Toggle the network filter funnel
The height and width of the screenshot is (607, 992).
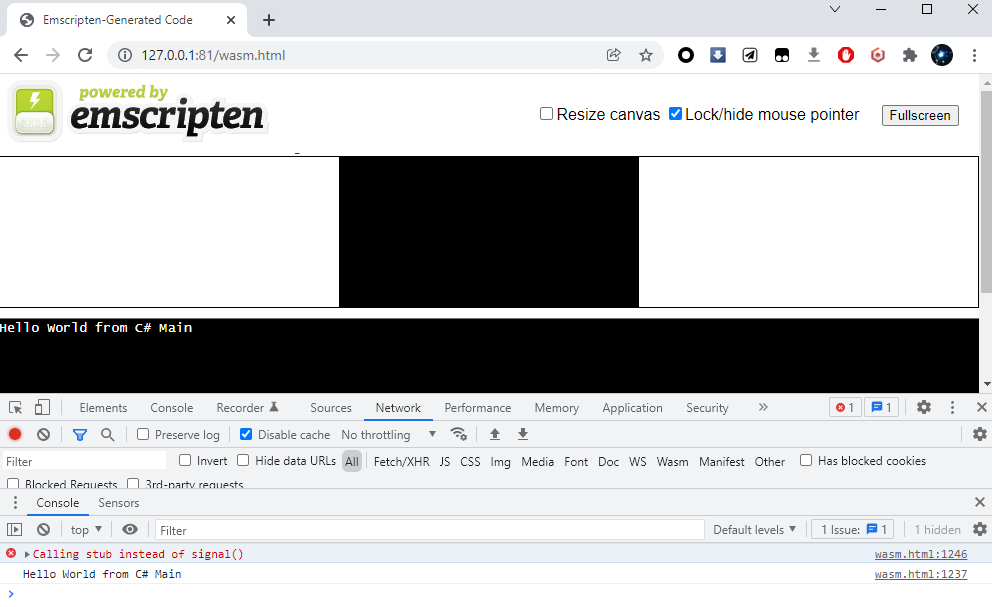[x=80, y=434]
